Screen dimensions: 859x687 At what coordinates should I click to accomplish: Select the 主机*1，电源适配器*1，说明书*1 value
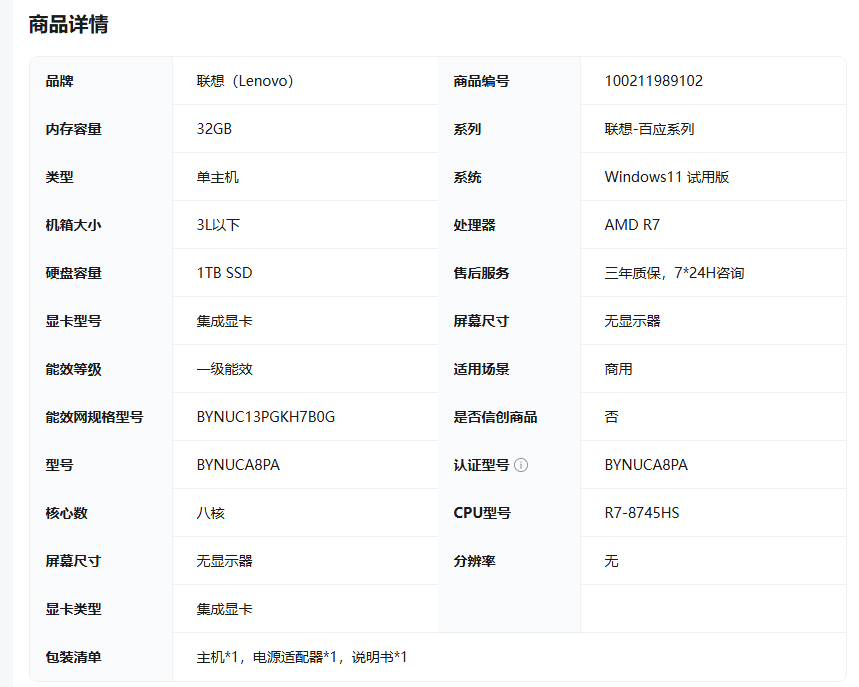[x=302, y=657]
